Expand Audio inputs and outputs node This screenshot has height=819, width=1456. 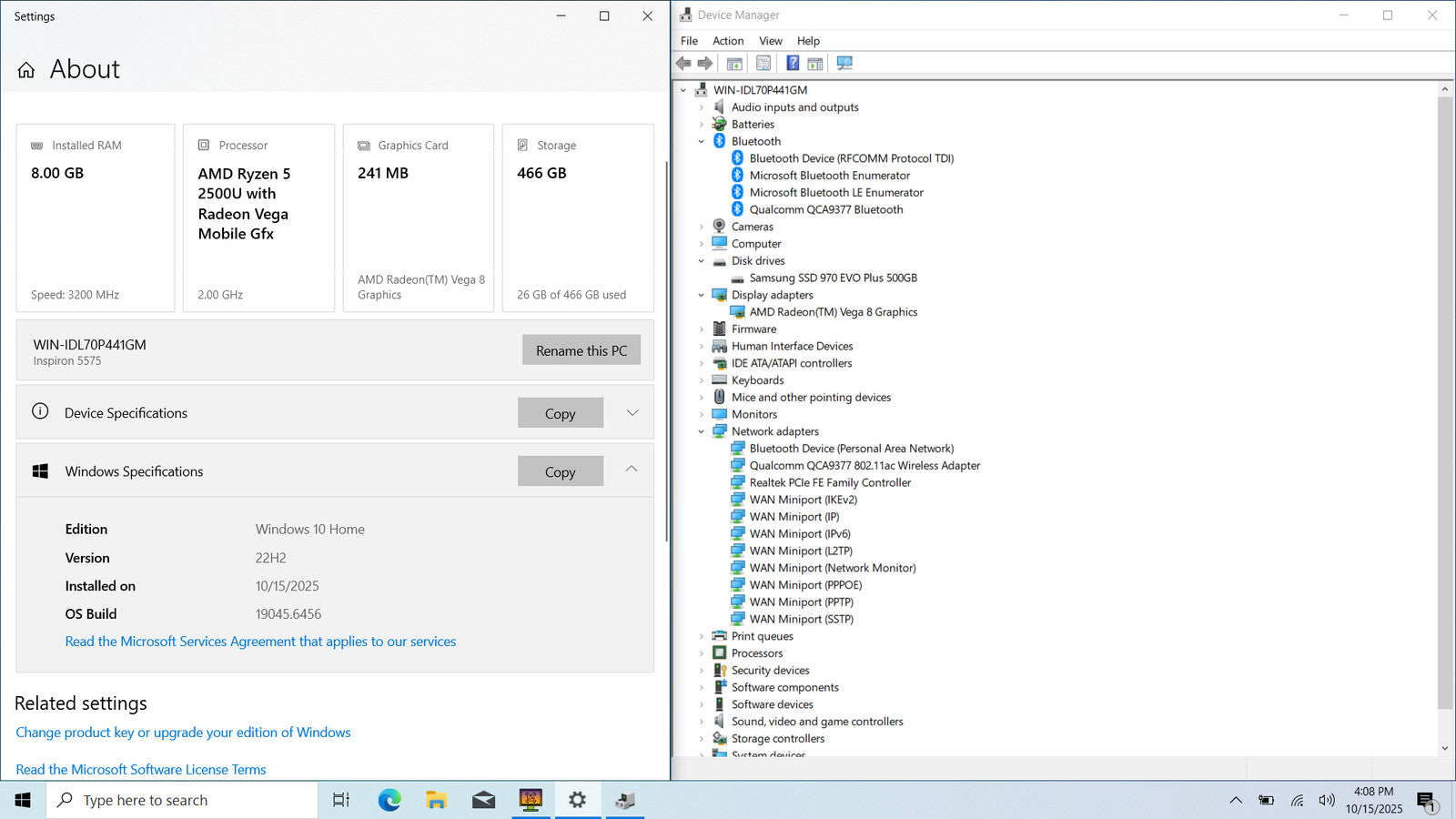coord(702,107)
